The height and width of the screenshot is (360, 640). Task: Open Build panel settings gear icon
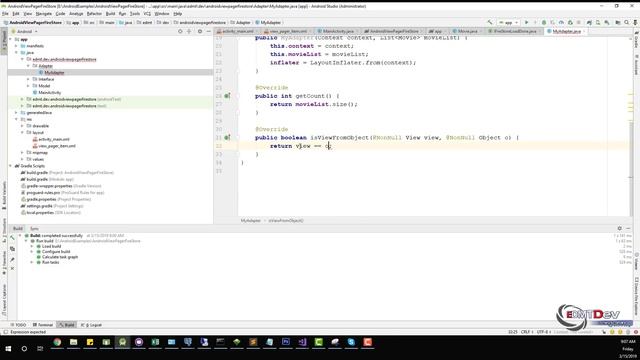[x=620, y=228]
